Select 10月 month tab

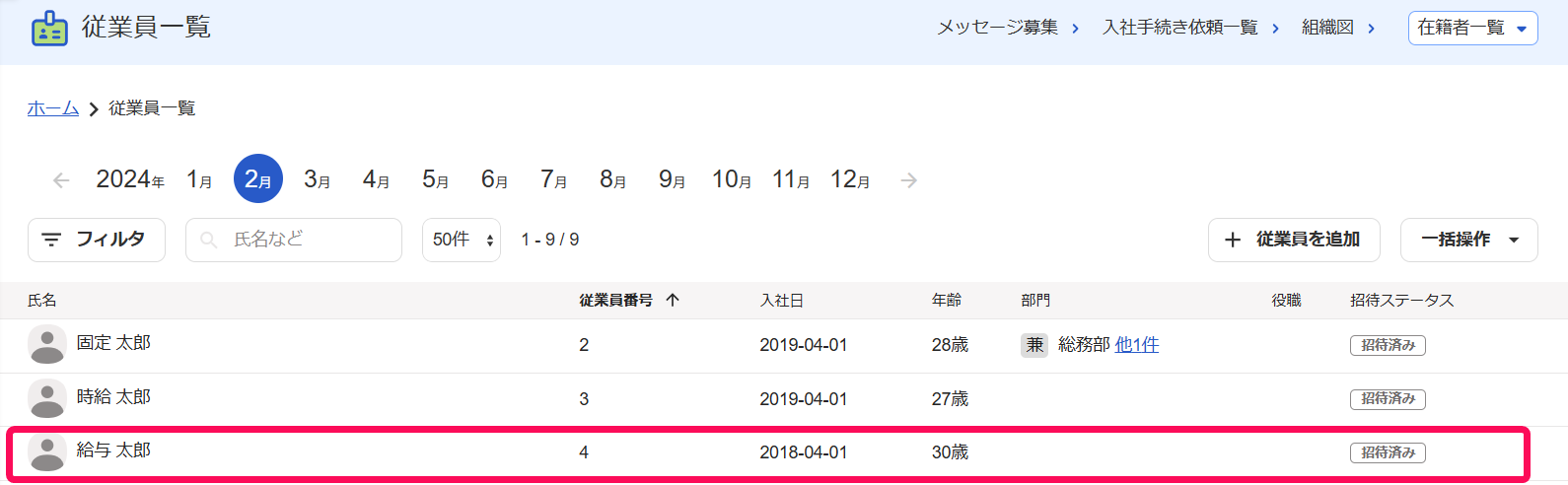pyautogui.click(x=732, y=179)
